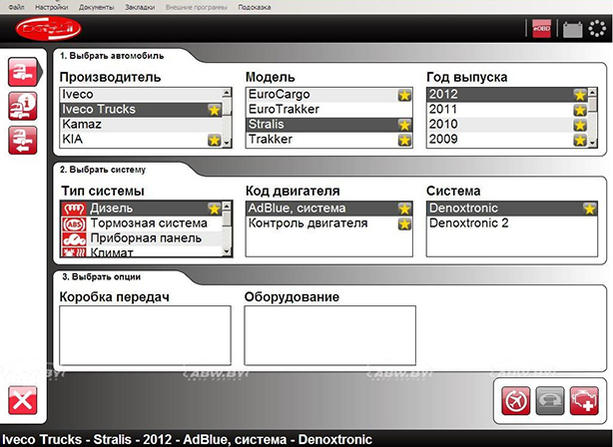Toggle favorite star for Stralis
The image size is (613, 447).
(x=405, y=125)
